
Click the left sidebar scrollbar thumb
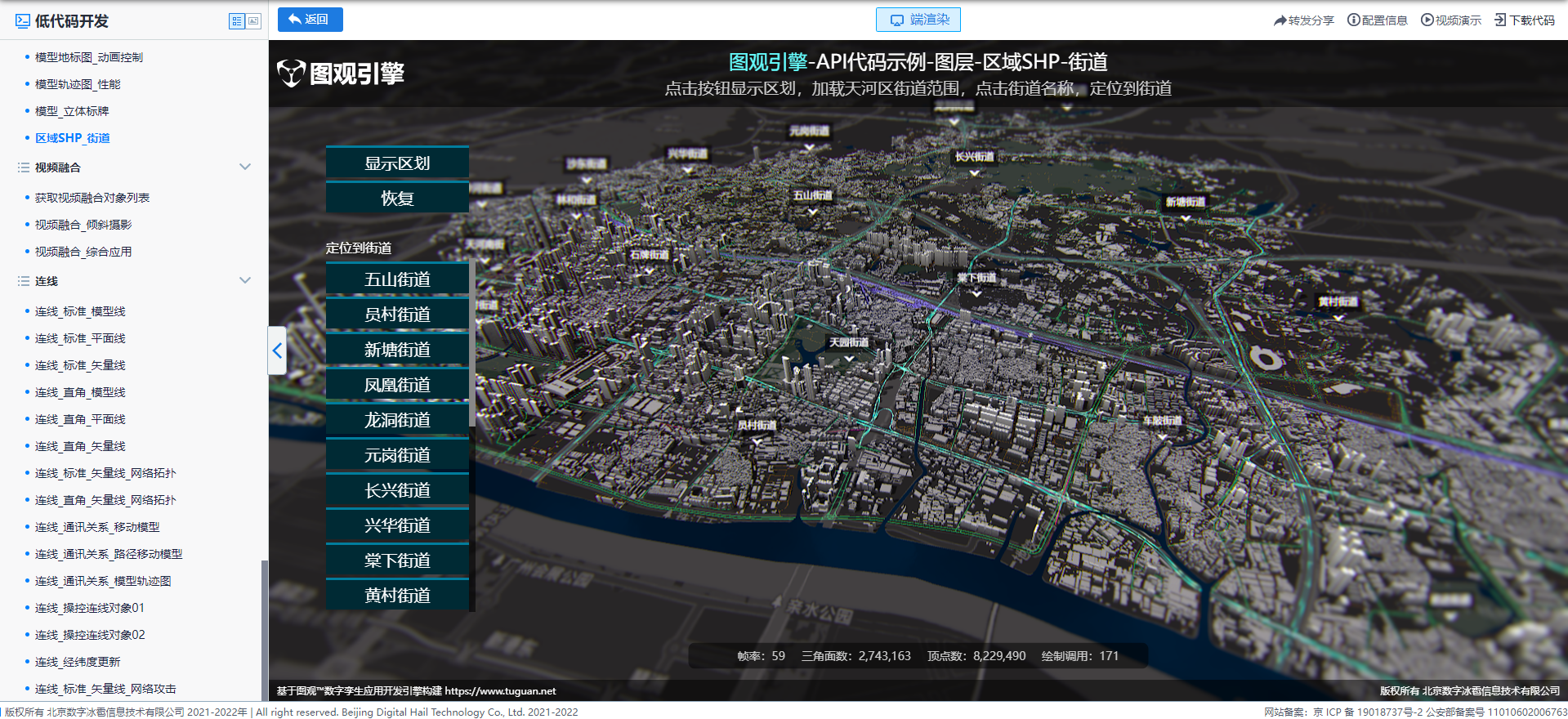tap(264, 629)
